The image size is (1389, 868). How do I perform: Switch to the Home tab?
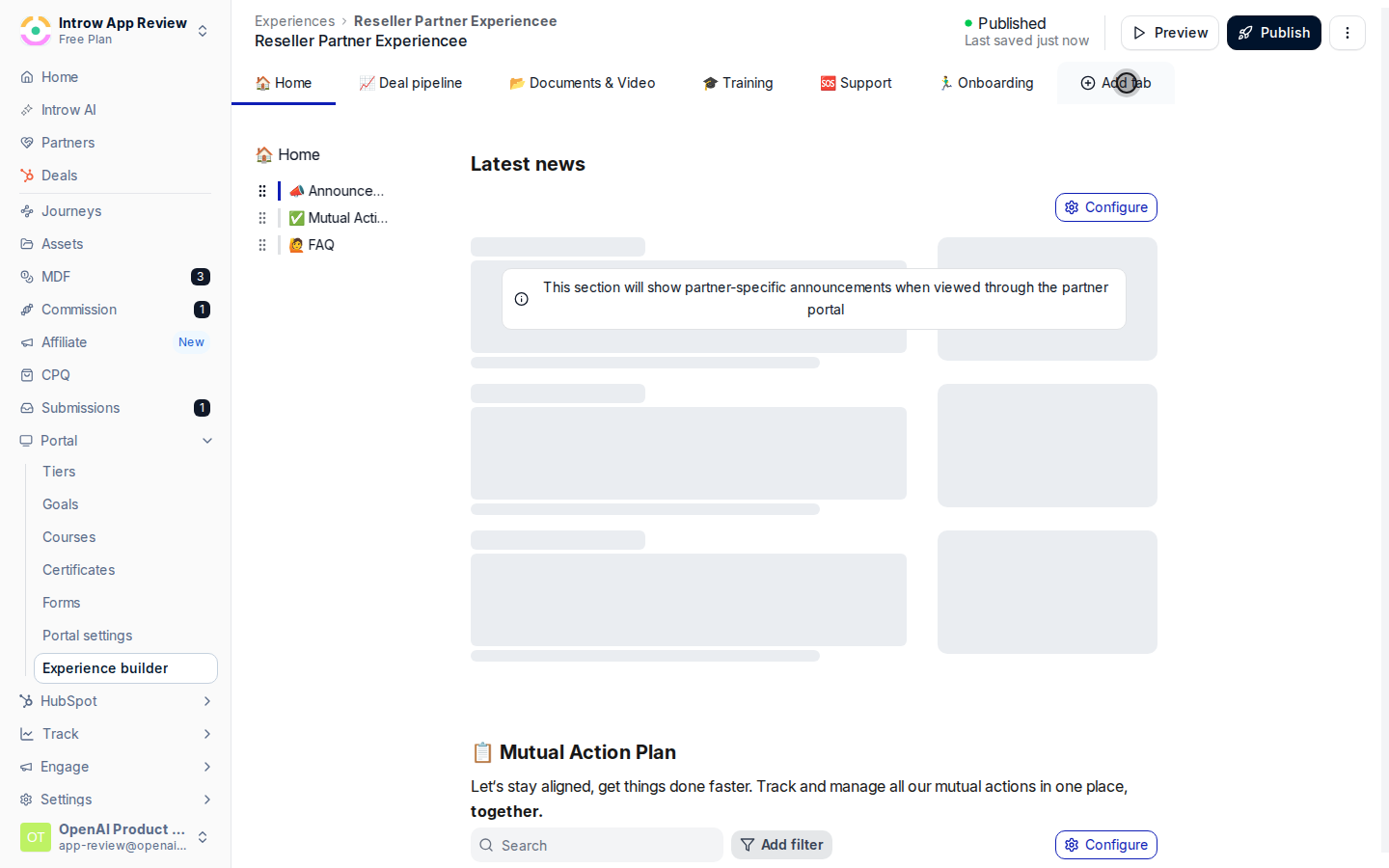(x=284, y=83)
